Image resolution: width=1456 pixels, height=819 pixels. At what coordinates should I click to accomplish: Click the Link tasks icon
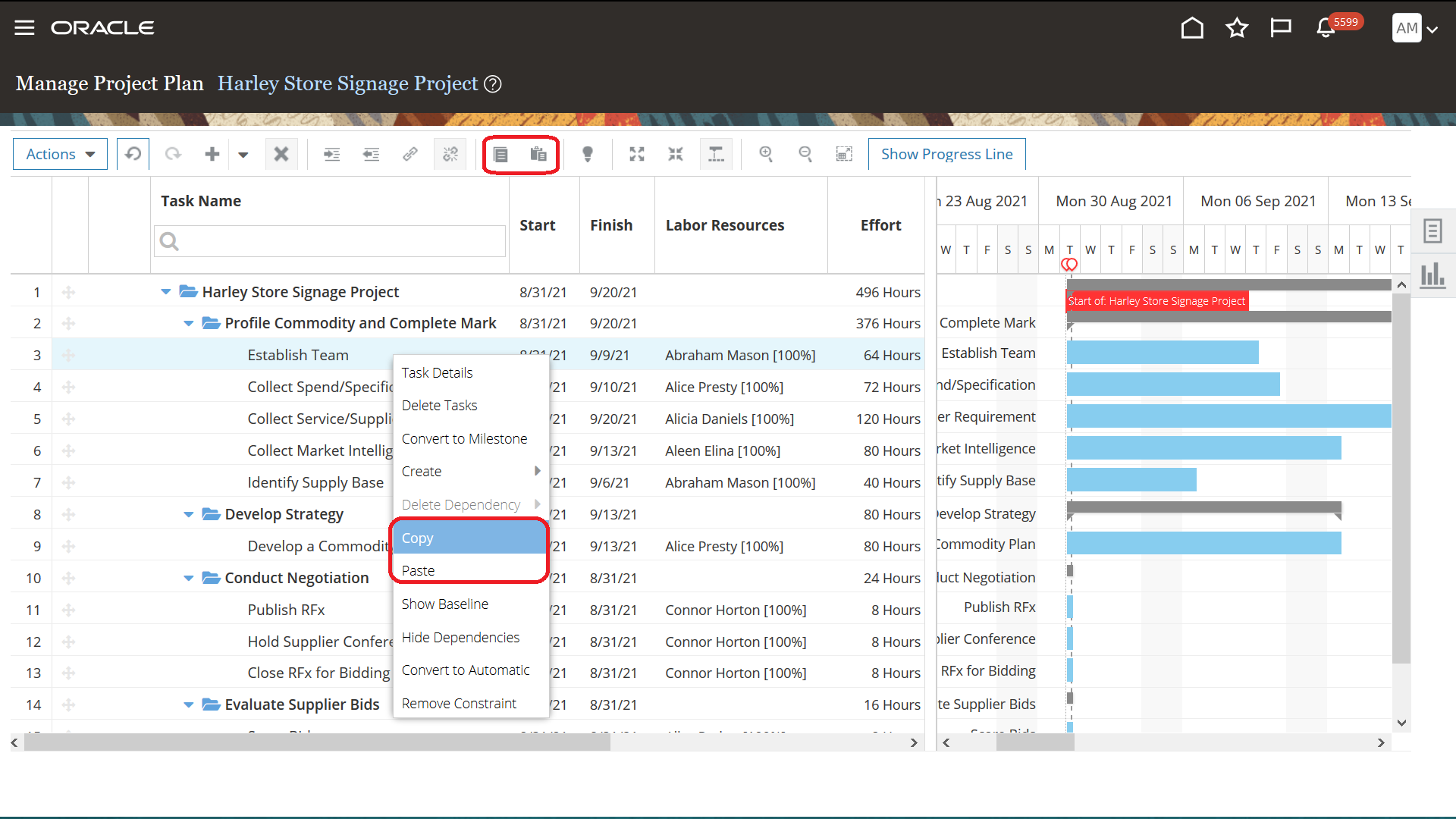point(409,154)
